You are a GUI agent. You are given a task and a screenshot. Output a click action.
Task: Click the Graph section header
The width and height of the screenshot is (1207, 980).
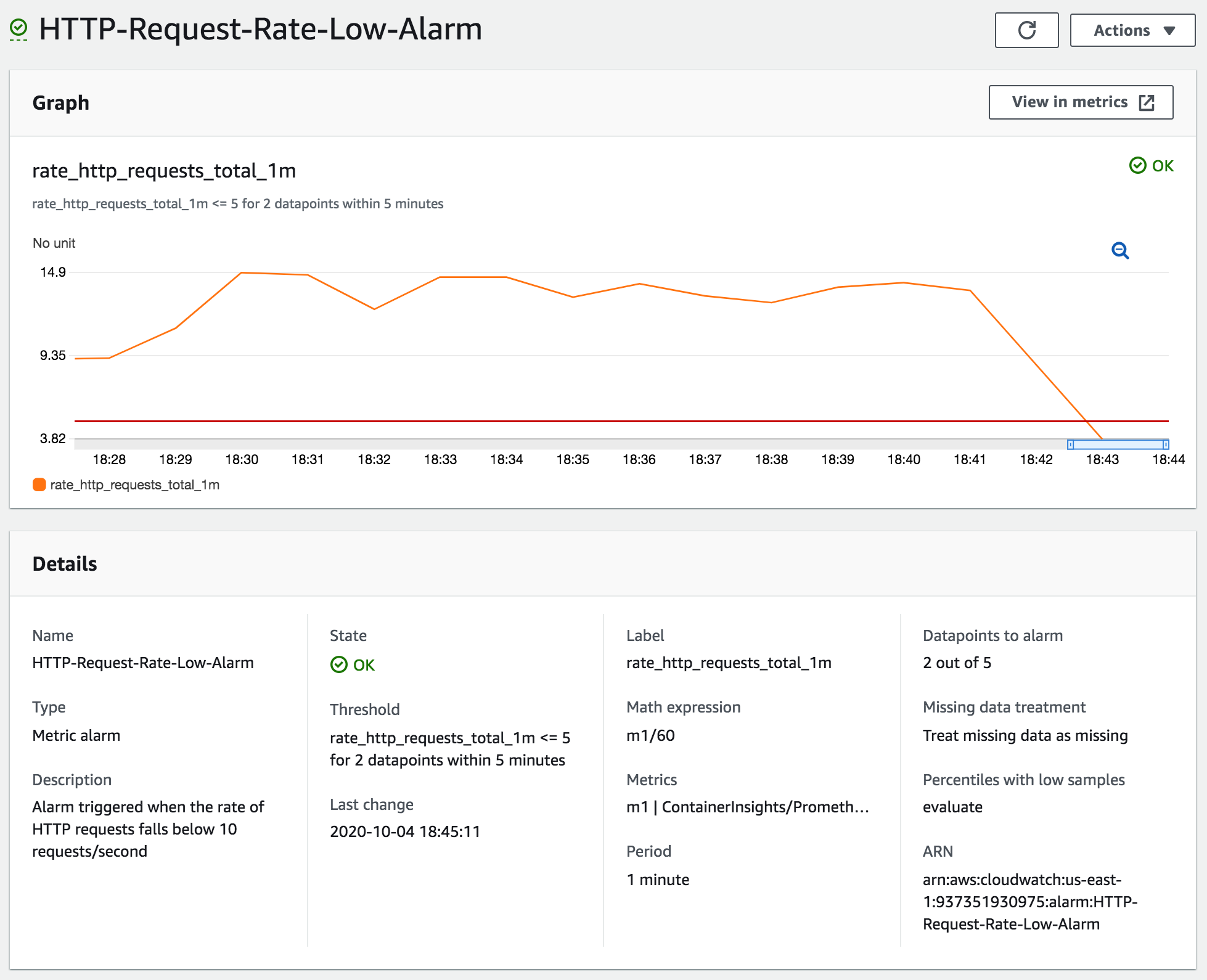point(61,102)
